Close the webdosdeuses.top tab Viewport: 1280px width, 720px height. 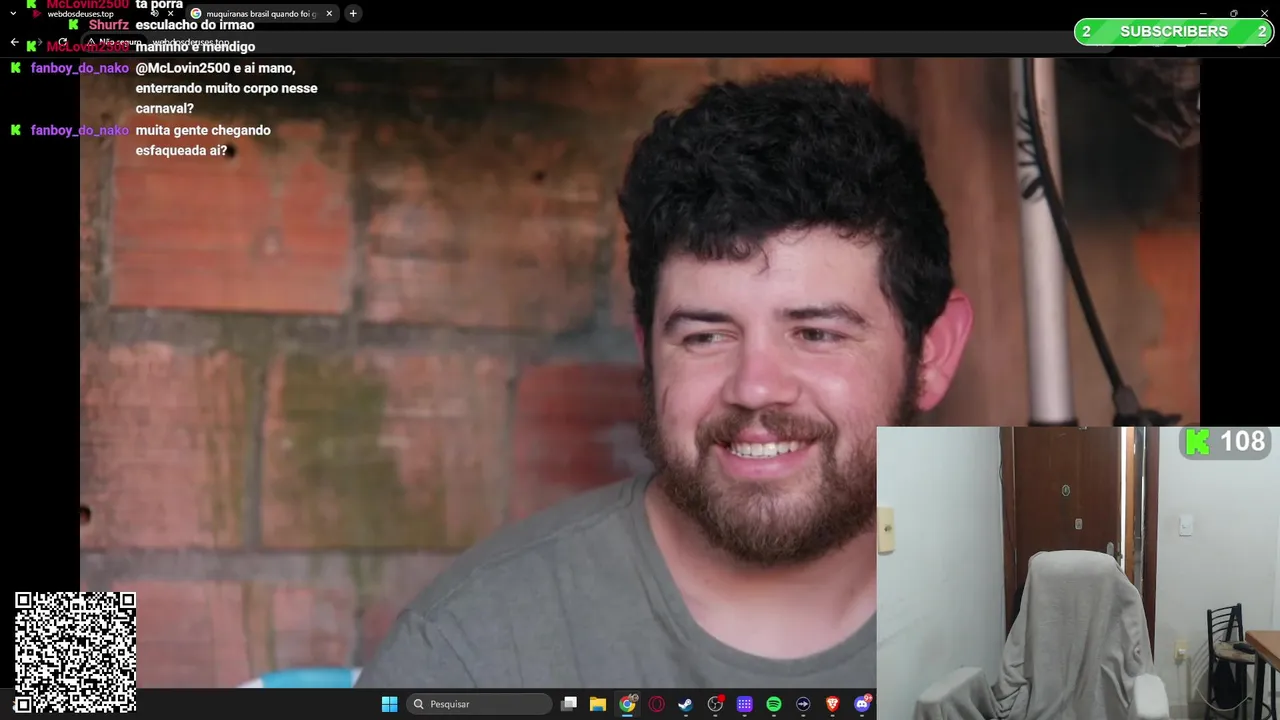click(x=170, y=14)
